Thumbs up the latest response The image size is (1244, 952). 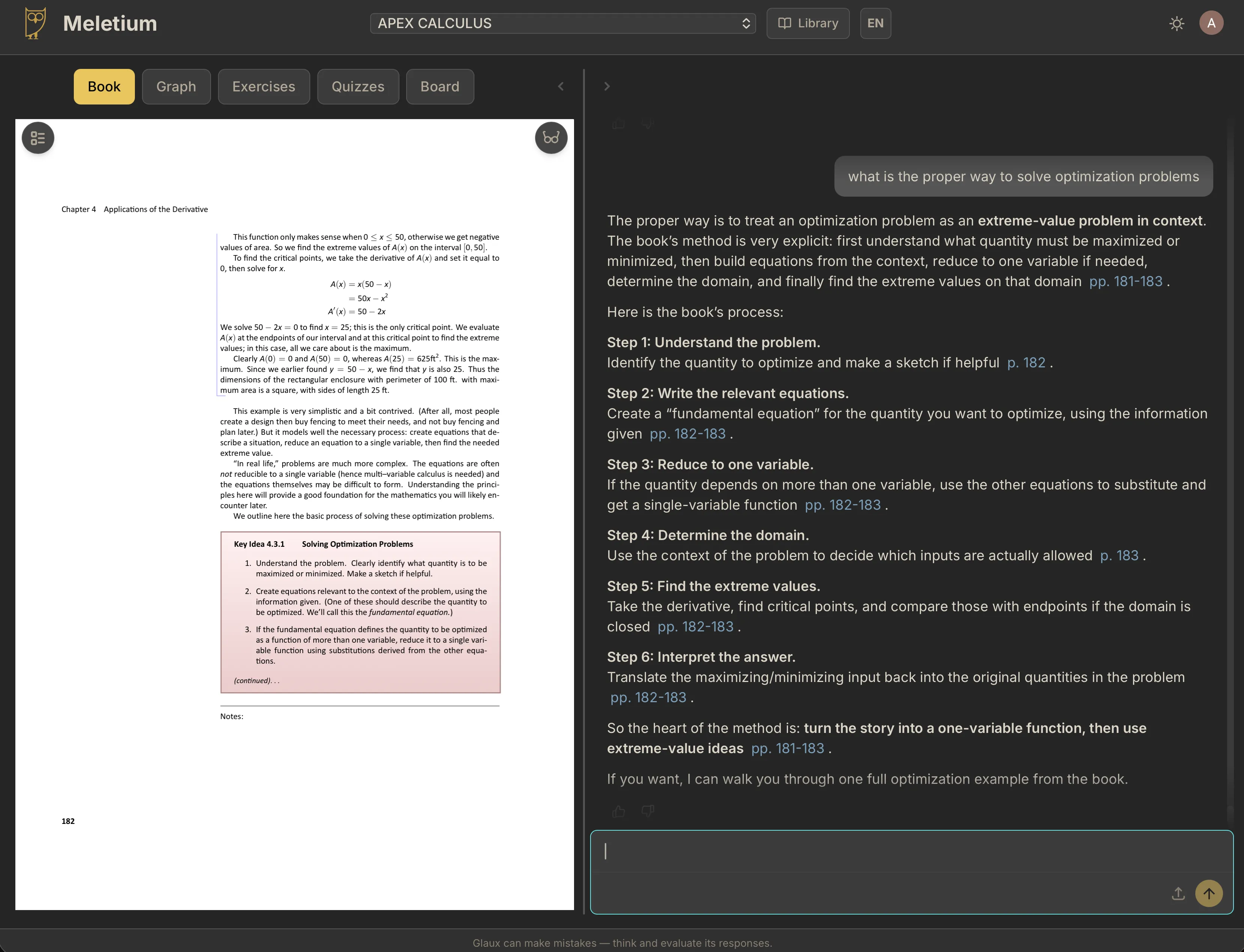619,812
